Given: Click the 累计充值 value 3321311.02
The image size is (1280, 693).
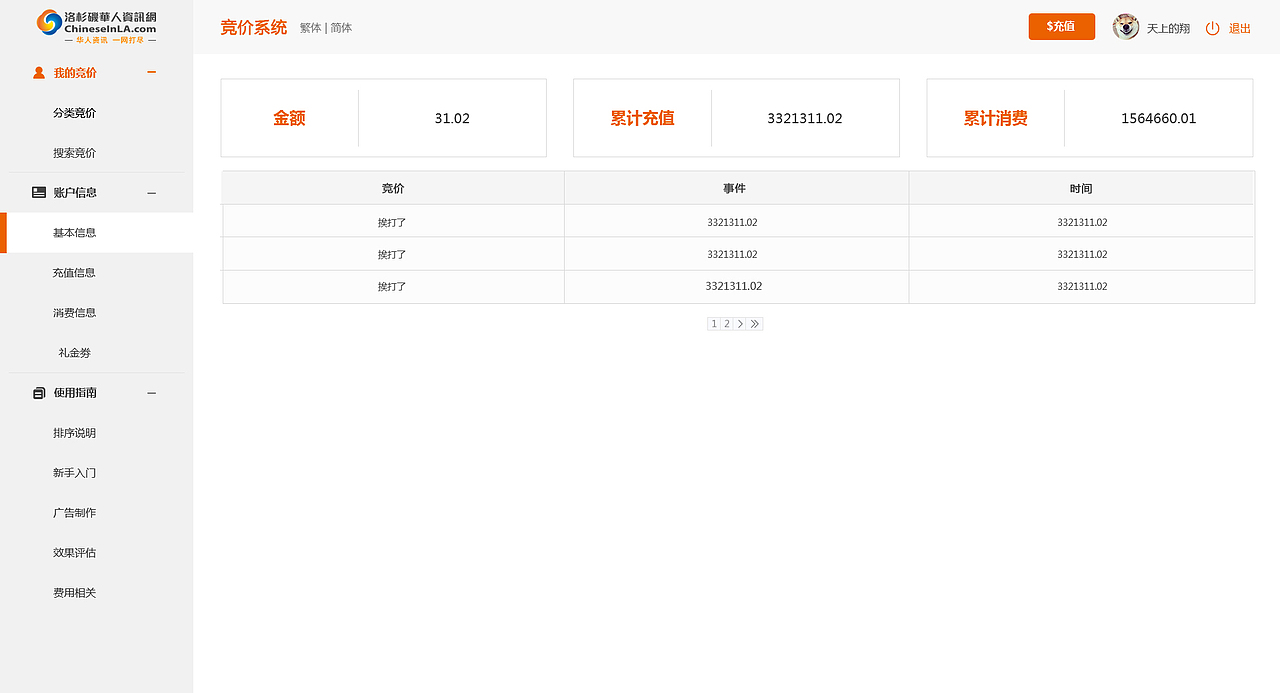Looking at the screenshot, I should click(x=805, y=118).
